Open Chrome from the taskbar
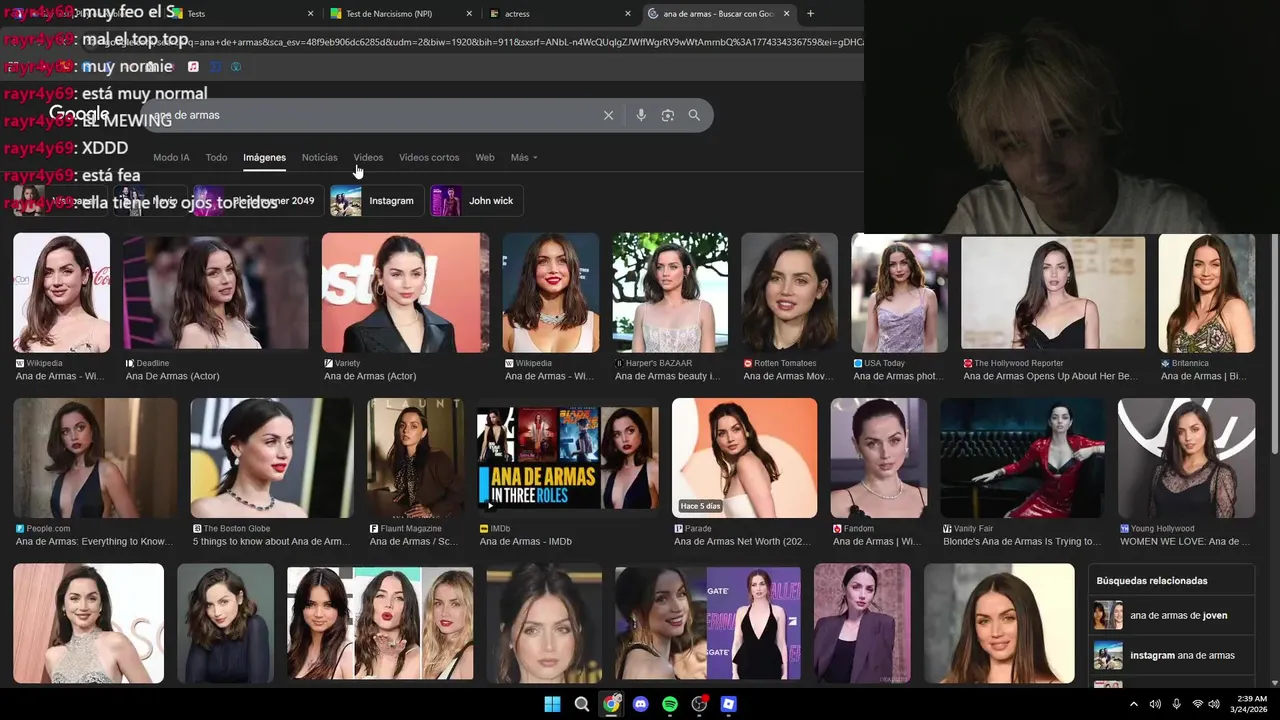This screenshot has height=720, width=1280. pos(611,704)
